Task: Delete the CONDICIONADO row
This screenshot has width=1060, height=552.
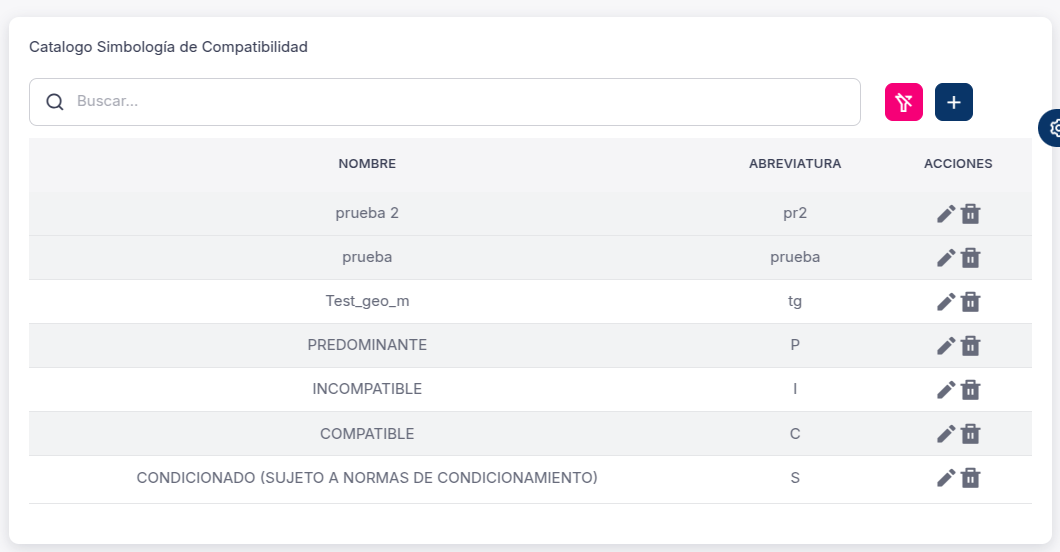Action: 971,478
